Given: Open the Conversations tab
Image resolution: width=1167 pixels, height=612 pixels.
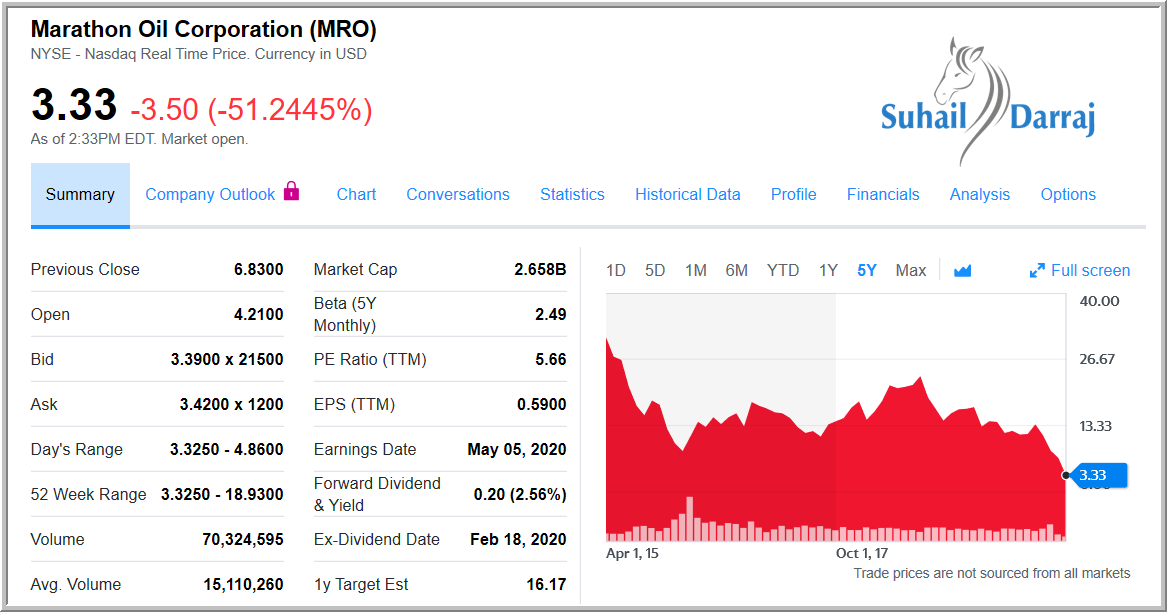Looking at the screenshot, I should 458,194.
